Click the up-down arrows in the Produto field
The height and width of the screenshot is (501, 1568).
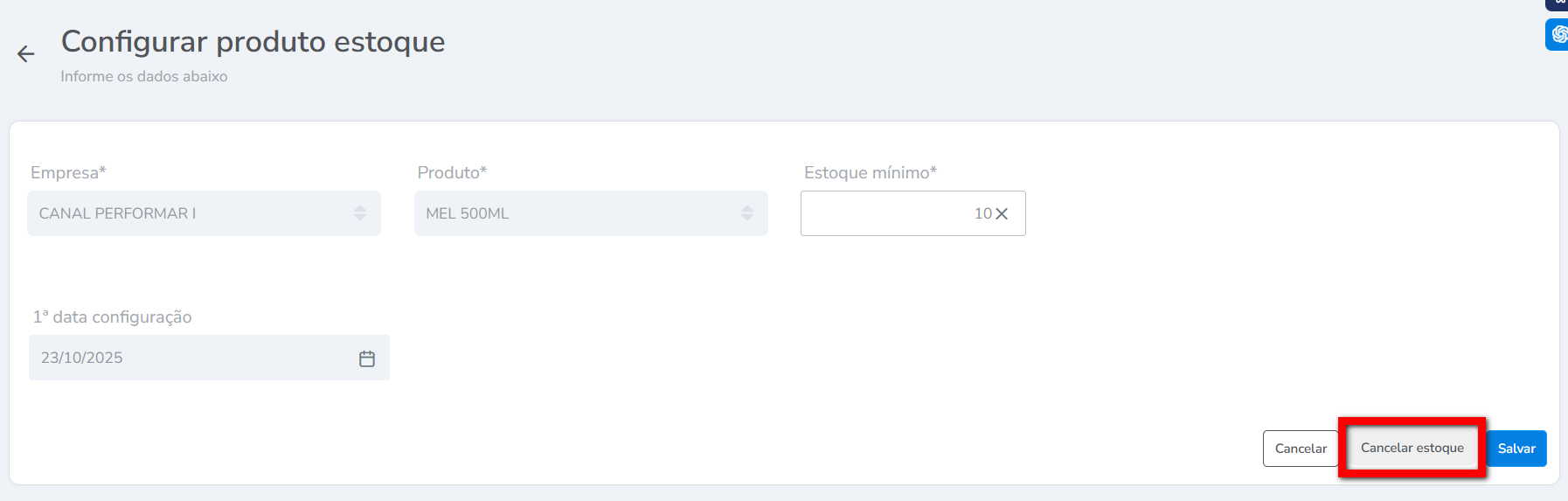point(747,213)
